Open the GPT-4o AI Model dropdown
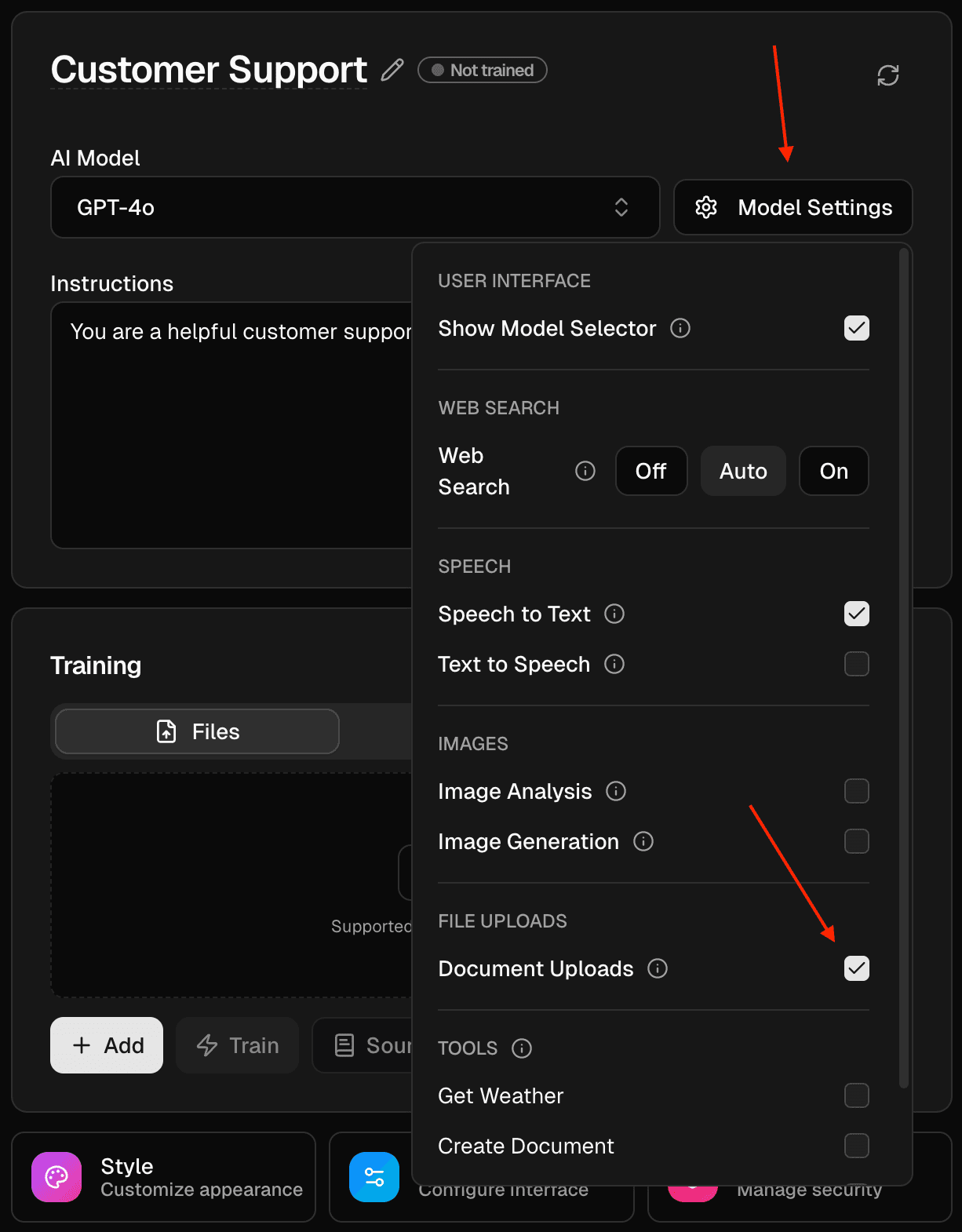The width and height of the screenshot is (962, 1232). (x=355, y=207)
